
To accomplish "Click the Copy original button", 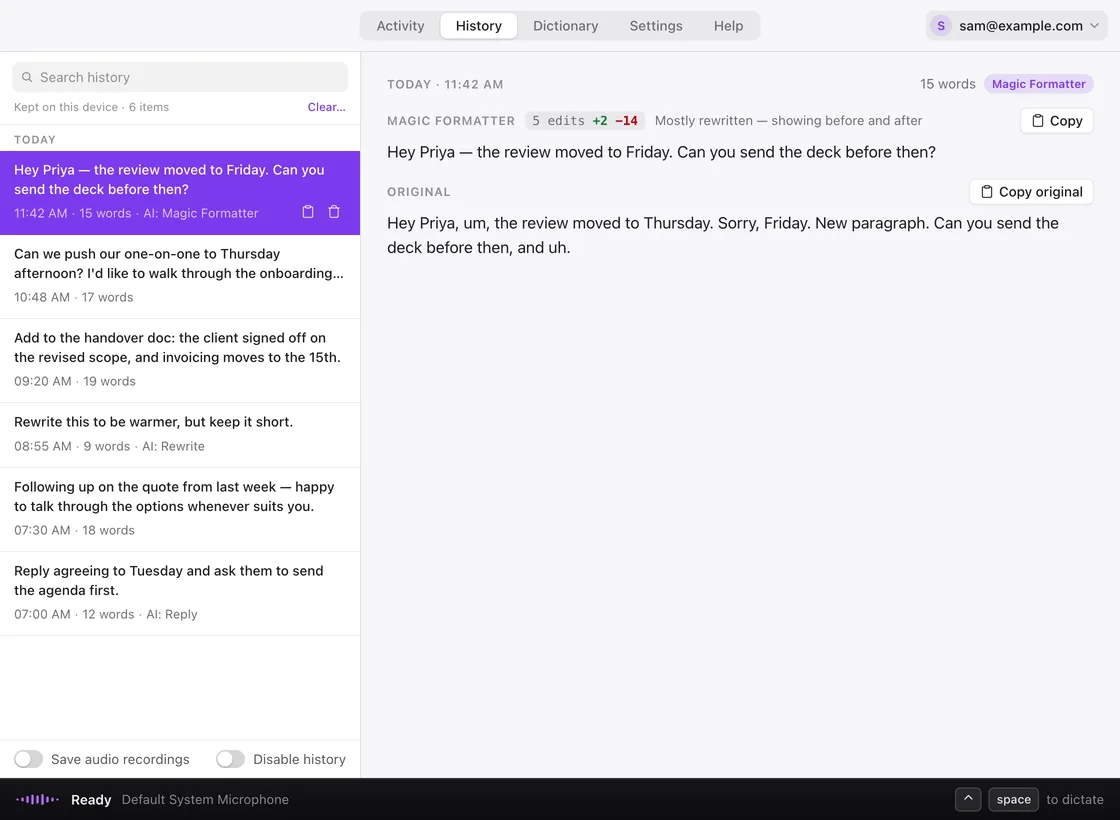I will coord(1031,191).
